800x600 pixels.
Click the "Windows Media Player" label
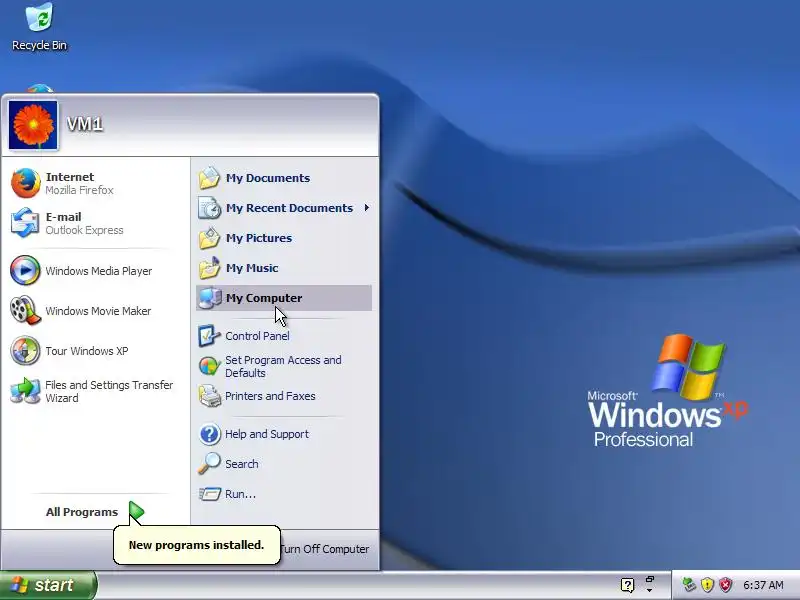[98, 271]
